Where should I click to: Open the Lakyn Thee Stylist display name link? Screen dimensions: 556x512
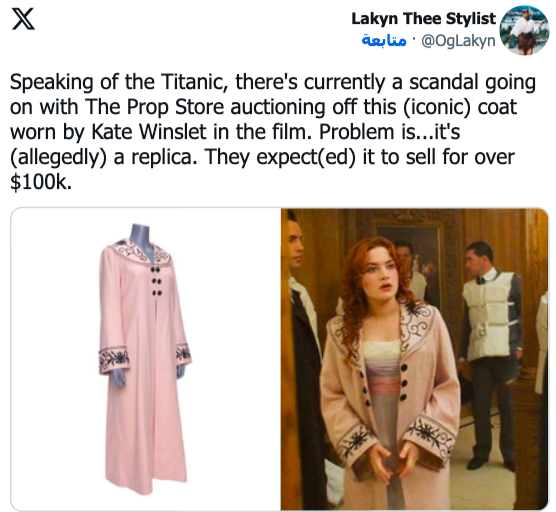(x=423, y=18)
